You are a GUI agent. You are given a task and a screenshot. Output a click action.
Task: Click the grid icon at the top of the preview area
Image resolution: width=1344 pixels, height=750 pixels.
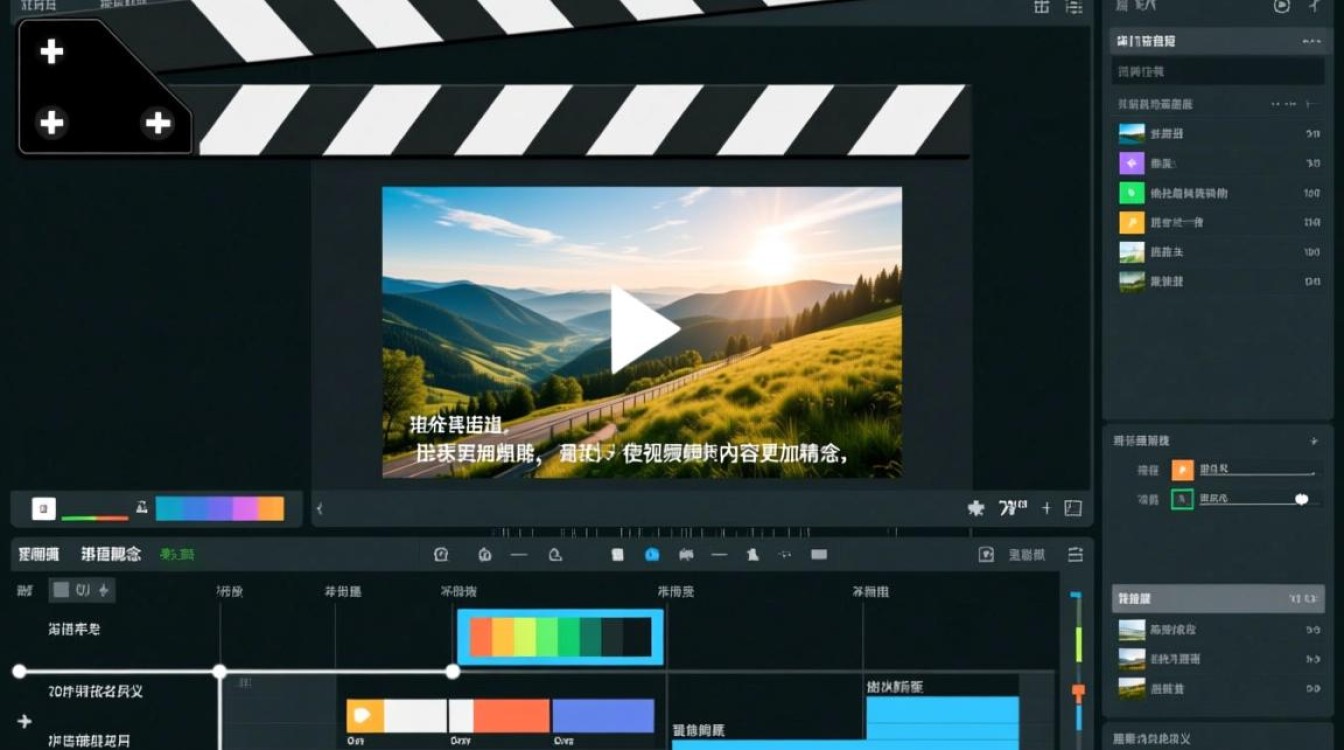tap(1041, 6)
